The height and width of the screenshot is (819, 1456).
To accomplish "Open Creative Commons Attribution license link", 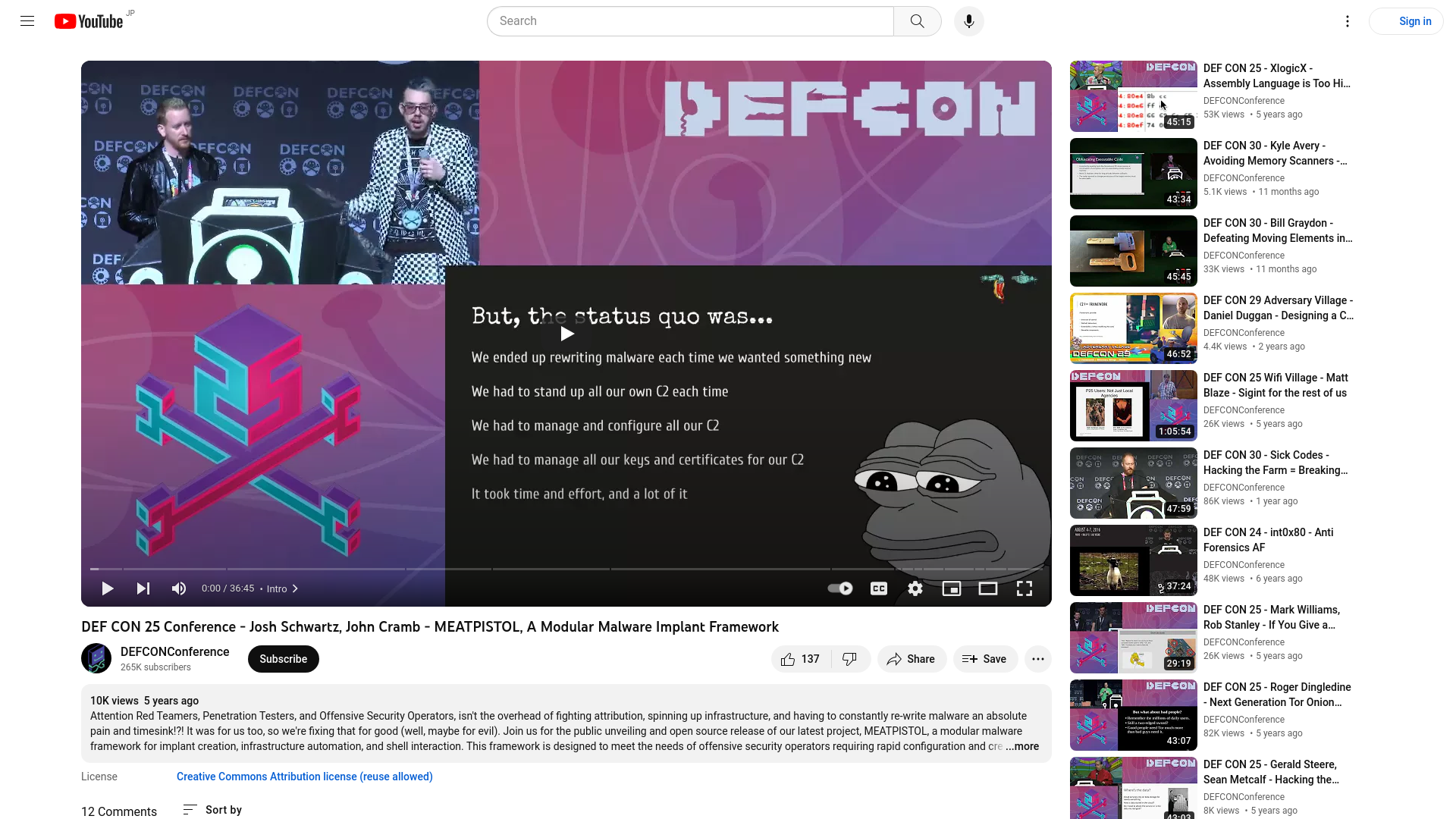I will pos(305,777).
